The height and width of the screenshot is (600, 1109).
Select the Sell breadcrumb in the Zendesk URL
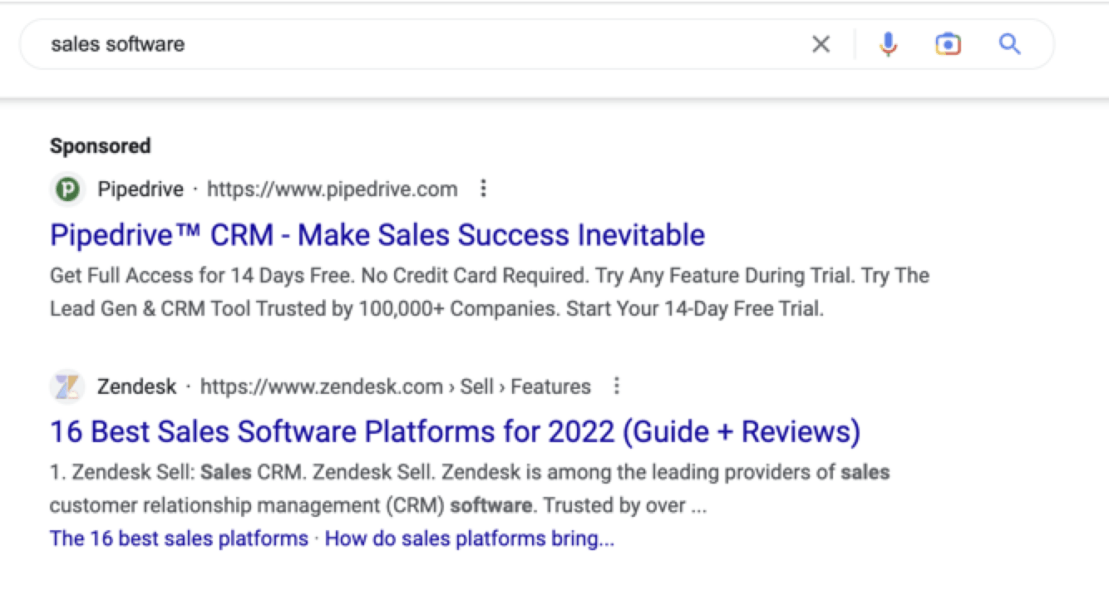click(478, 387)
